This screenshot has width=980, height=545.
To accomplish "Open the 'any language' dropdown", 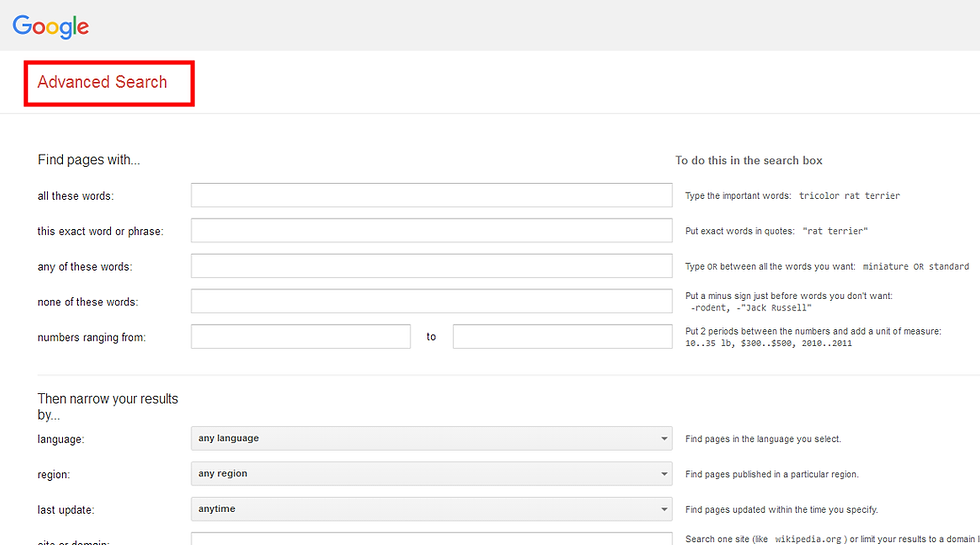I will tap(432, 438).
